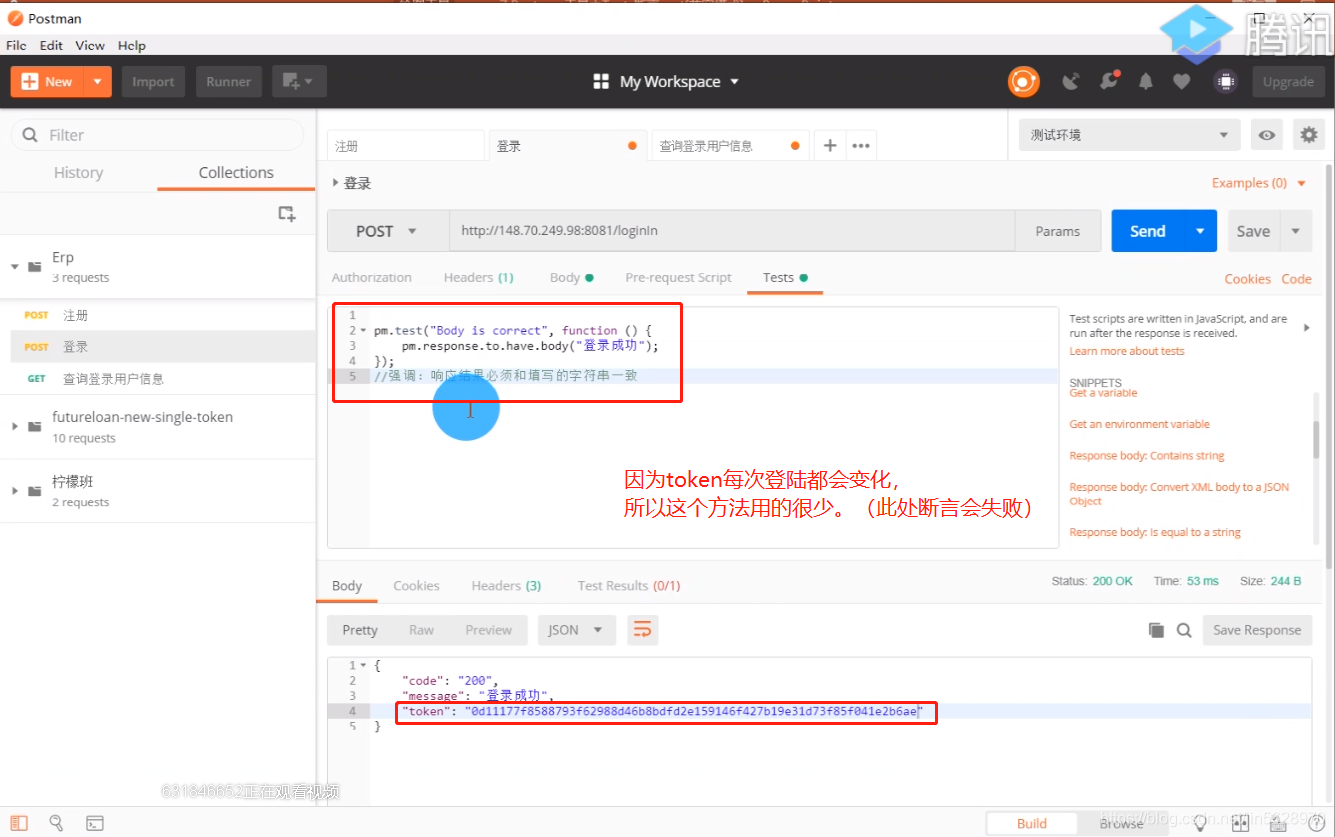This screenshot has width=1335, height=837.
Task: Open the 测试环境 environment dropdown
Action: (x=1129, y=135)
